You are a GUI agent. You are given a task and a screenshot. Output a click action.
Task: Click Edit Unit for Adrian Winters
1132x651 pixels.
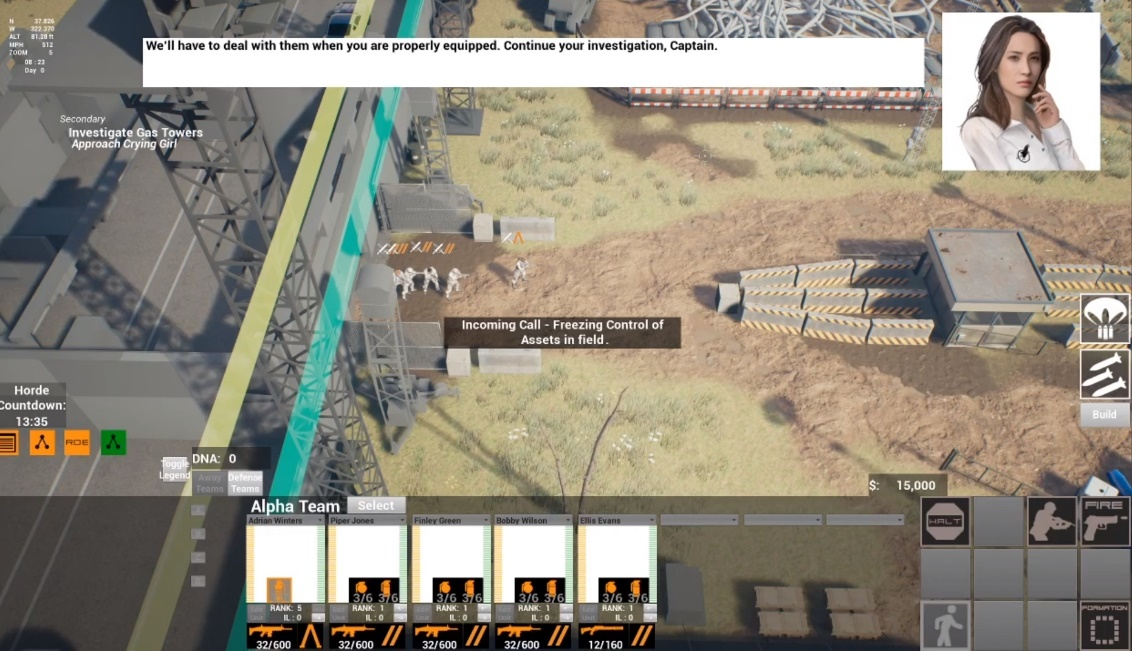point(256,613)
